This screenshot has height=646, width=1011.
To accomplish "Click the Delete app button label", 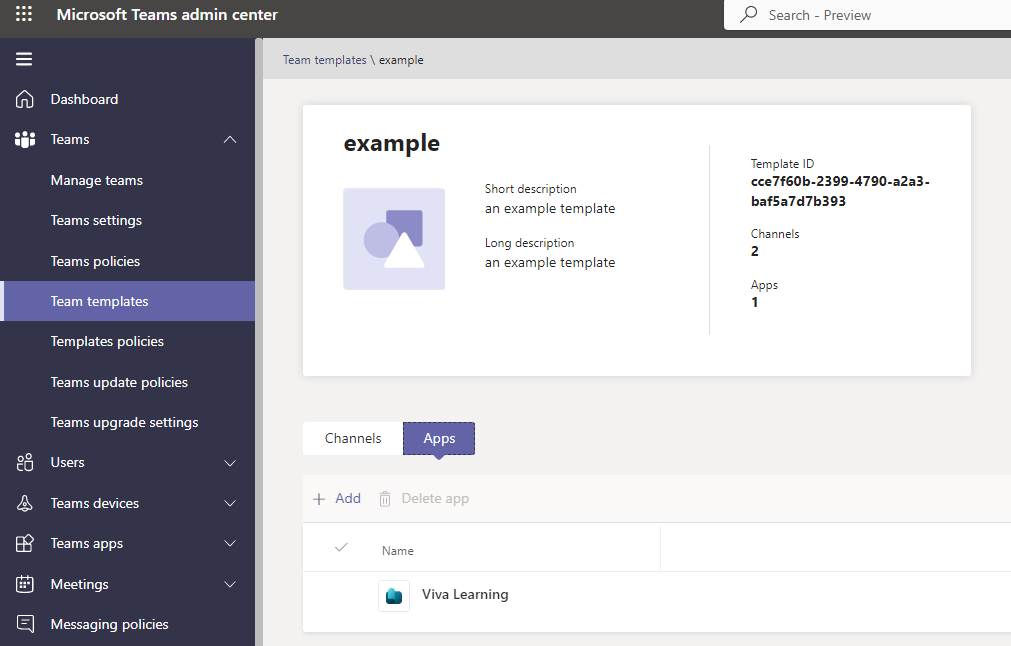I will 435,498.
